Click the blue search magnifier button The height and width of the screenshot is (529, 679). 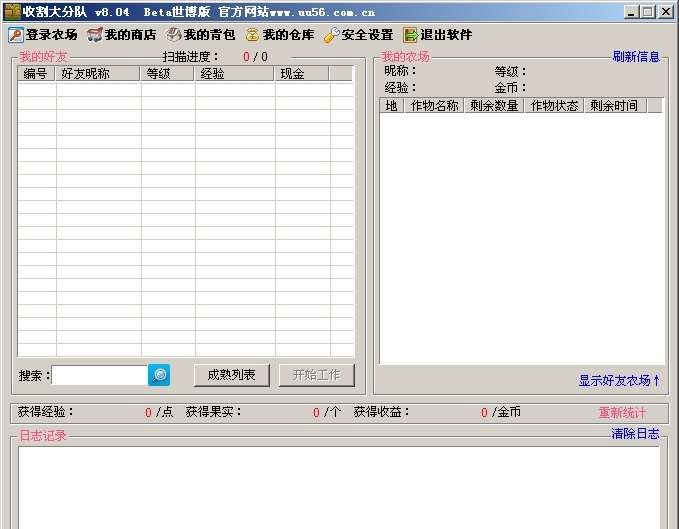pyautogui.click(x=159, y=375)
